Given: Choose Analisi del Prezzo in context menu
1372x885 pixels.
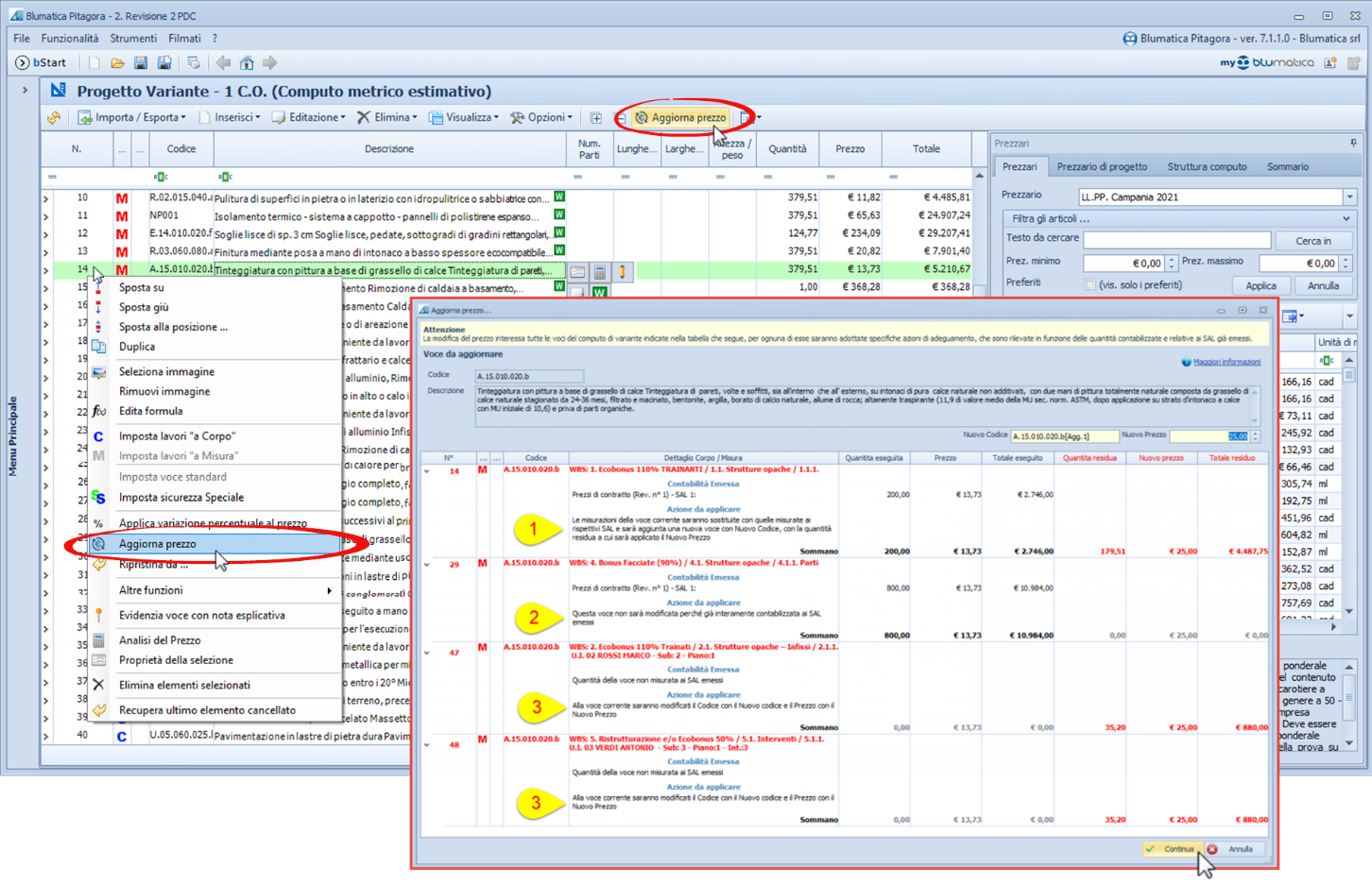Looking at the screenshot, I should click(215, 640).
